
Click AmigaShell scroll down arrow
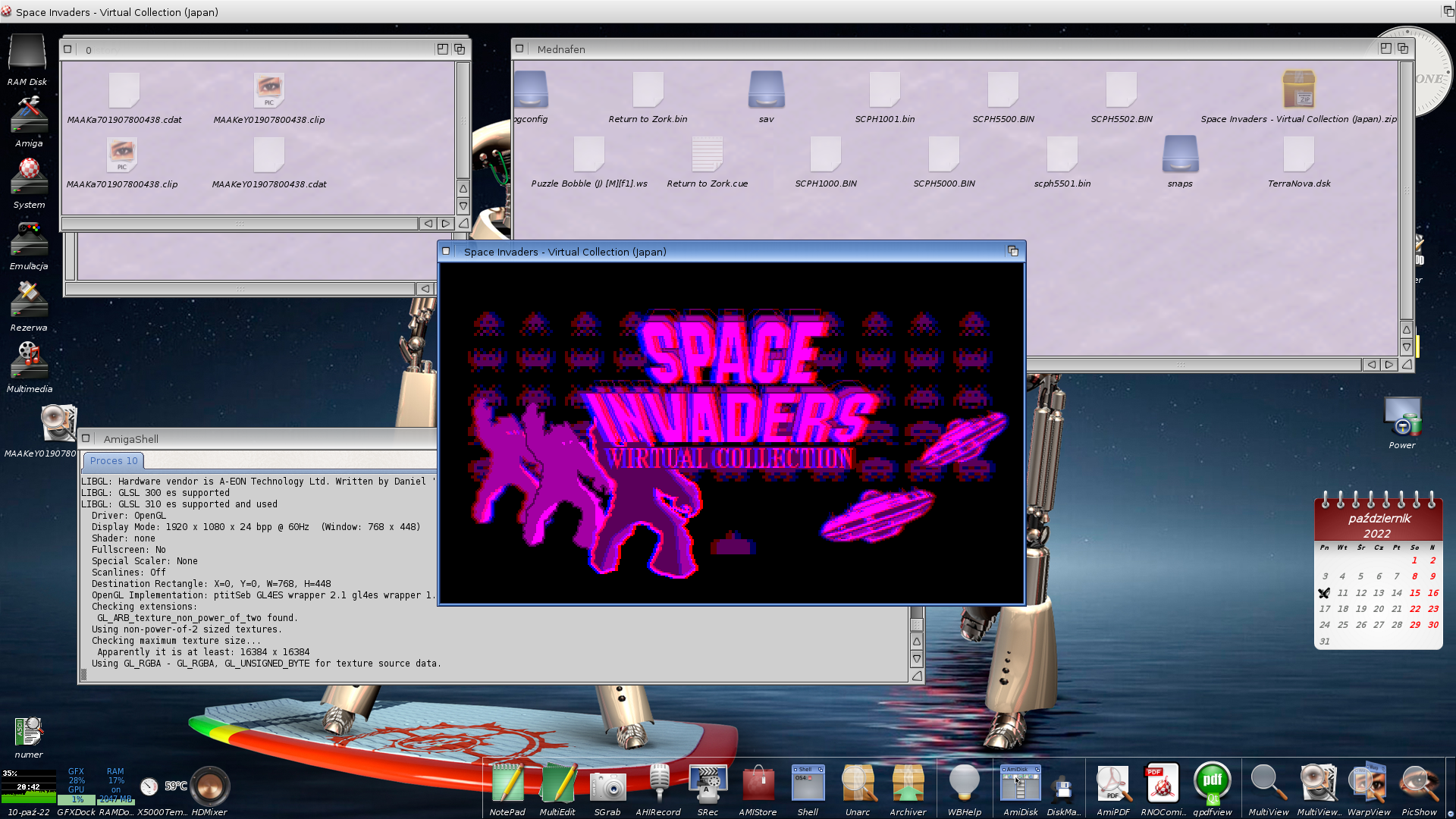[x=917, y=659]
